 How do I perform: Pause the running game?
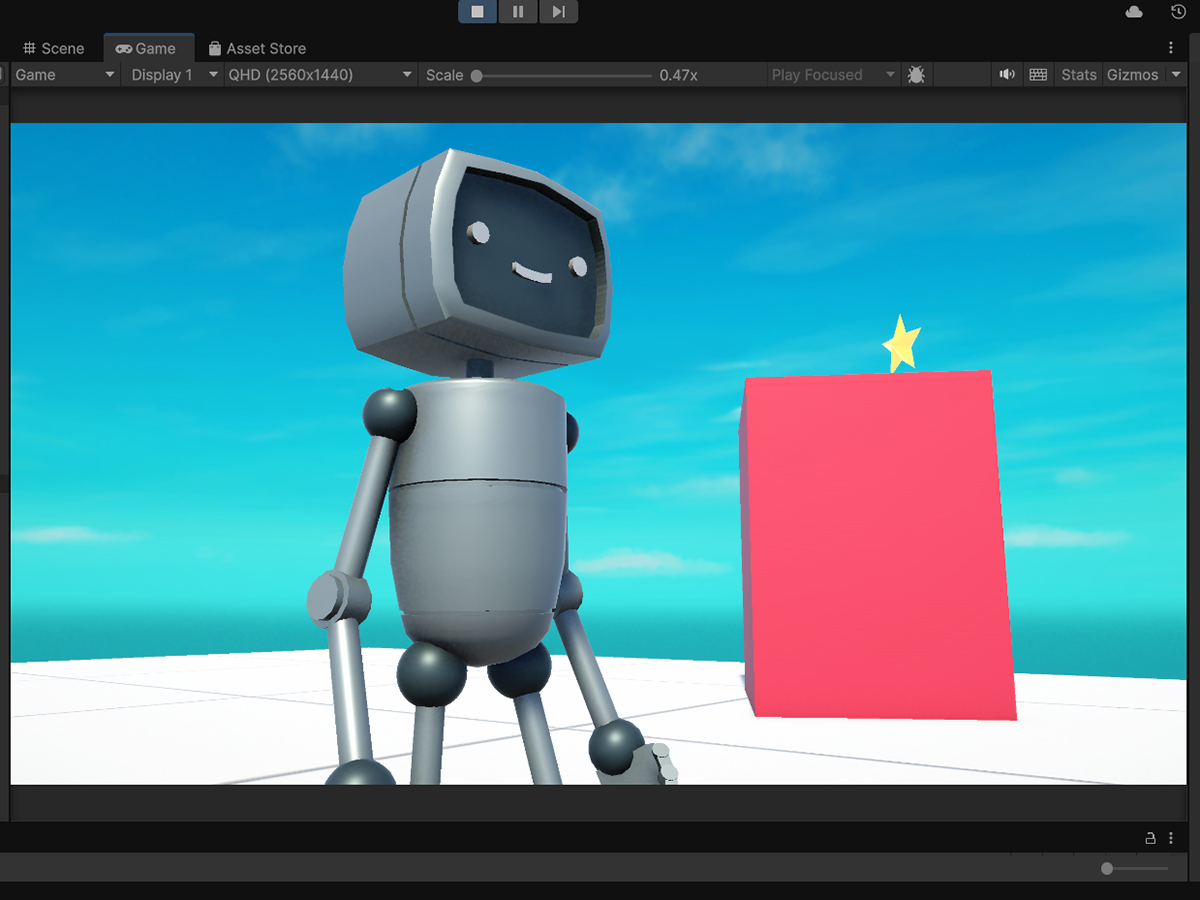click(518, 11)
